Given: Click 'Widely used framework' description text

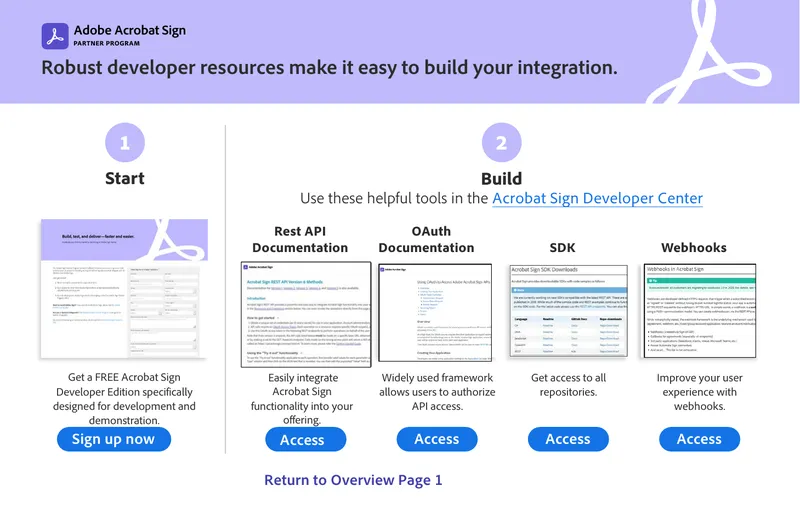Looking at the screenshot, I should click(x=437, y=392).
